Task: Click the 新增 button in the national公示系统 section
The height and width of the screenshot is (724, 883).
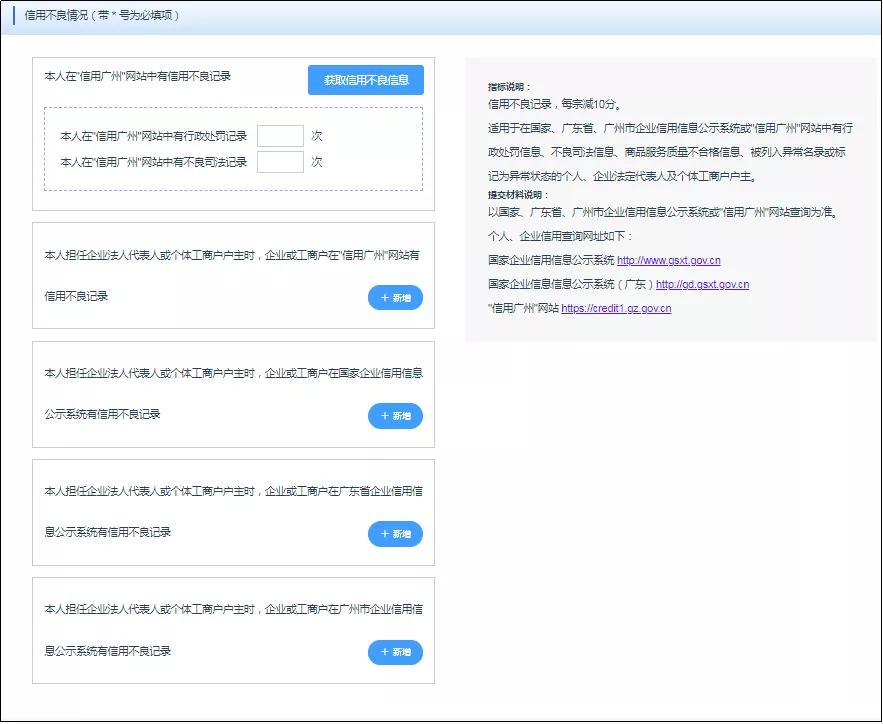Action: tap(395, 416)
